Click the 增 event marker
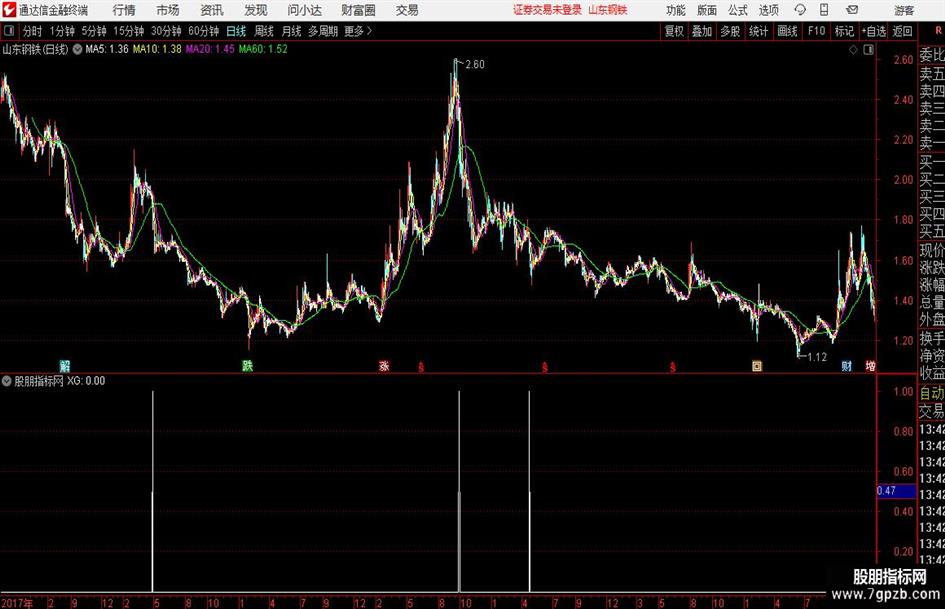 coord(870,365)
